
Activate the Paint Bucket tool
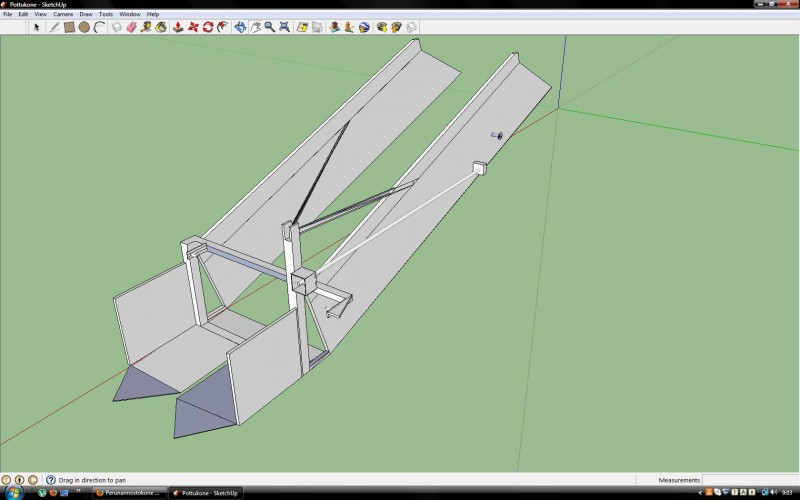[x=161, y=27]
